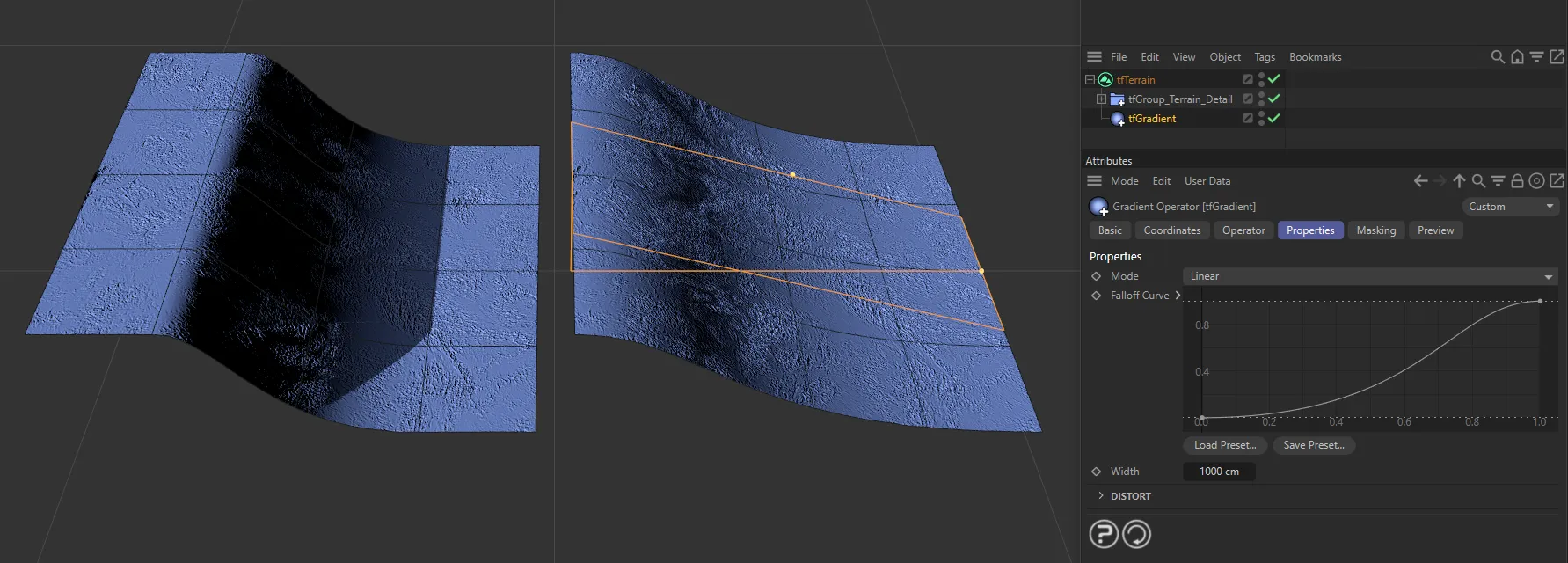The width and height of the screenshot is (1568, 563).
Task: Click the layer tag box on tfGradient row
Action: pos(1247,118)
